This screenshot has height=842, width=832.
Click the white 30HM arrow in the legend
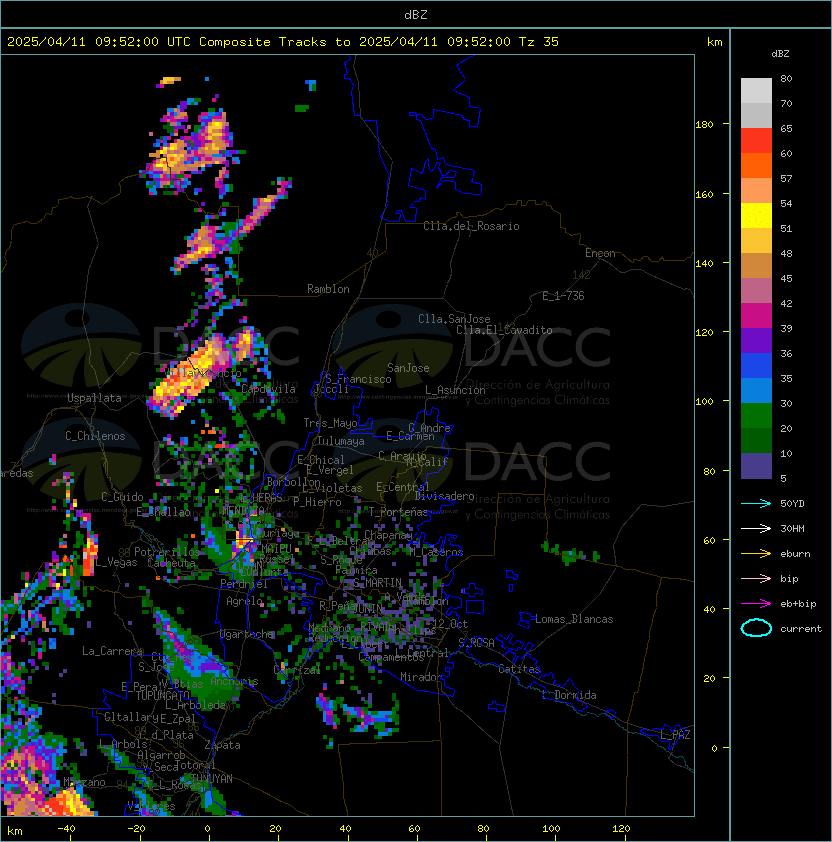756,528
